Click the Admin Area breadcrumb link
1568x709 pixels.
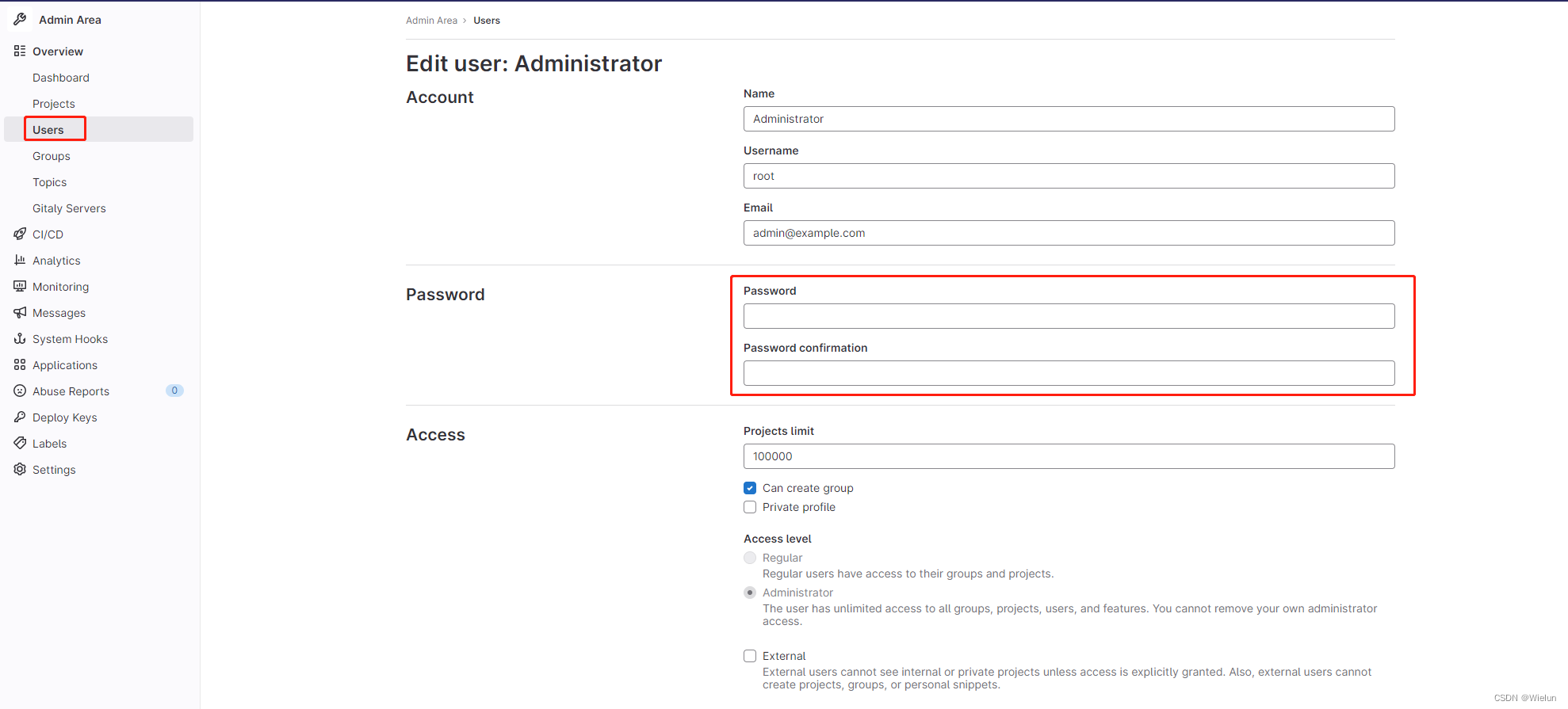point(431,21)
